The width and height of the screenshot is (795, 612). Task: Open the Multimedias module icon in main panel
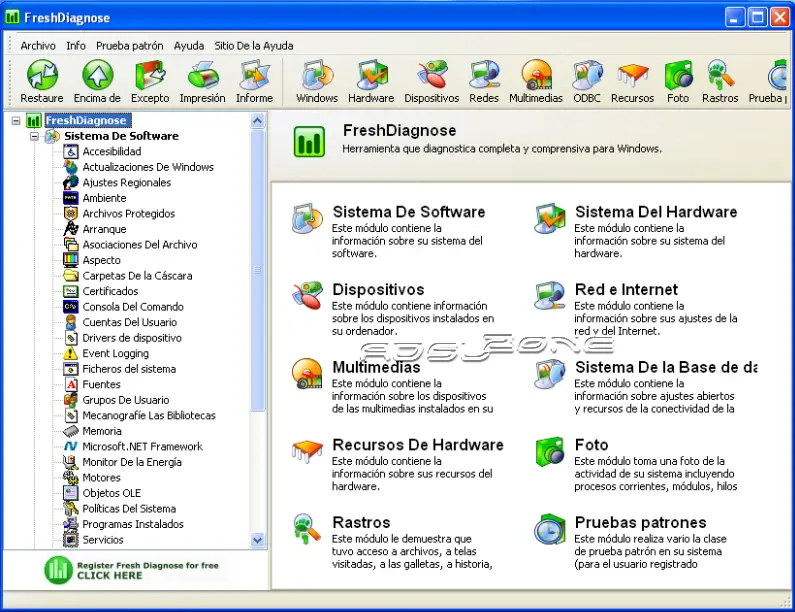click(x=307, y=374)
